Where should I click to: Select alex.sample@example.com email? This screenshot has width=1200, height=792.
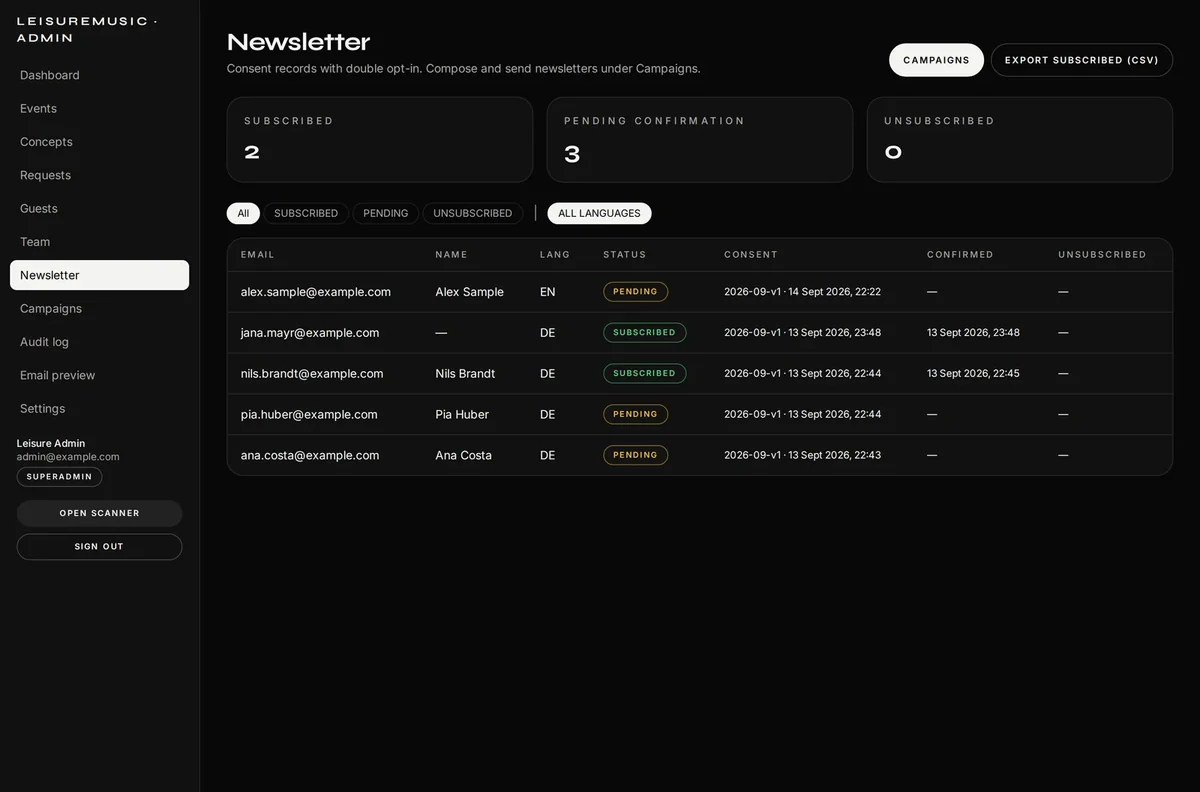pyautogui.click(x=316, y=292)
